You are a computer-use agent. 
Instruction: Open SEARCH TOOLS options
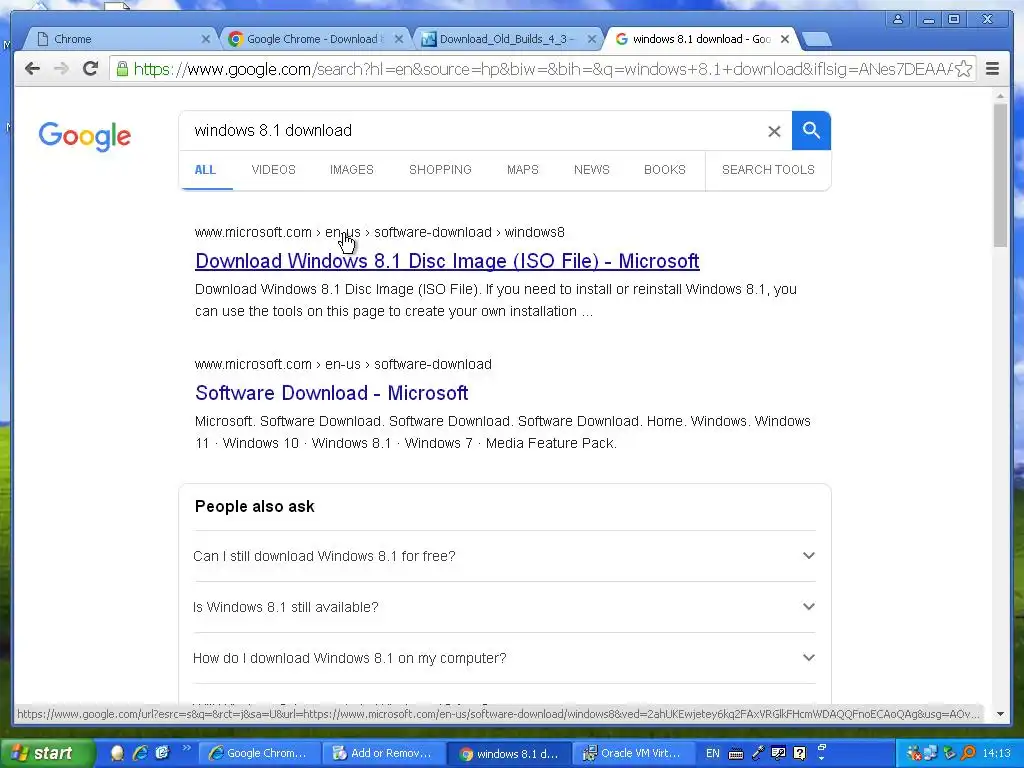point(768,170)
